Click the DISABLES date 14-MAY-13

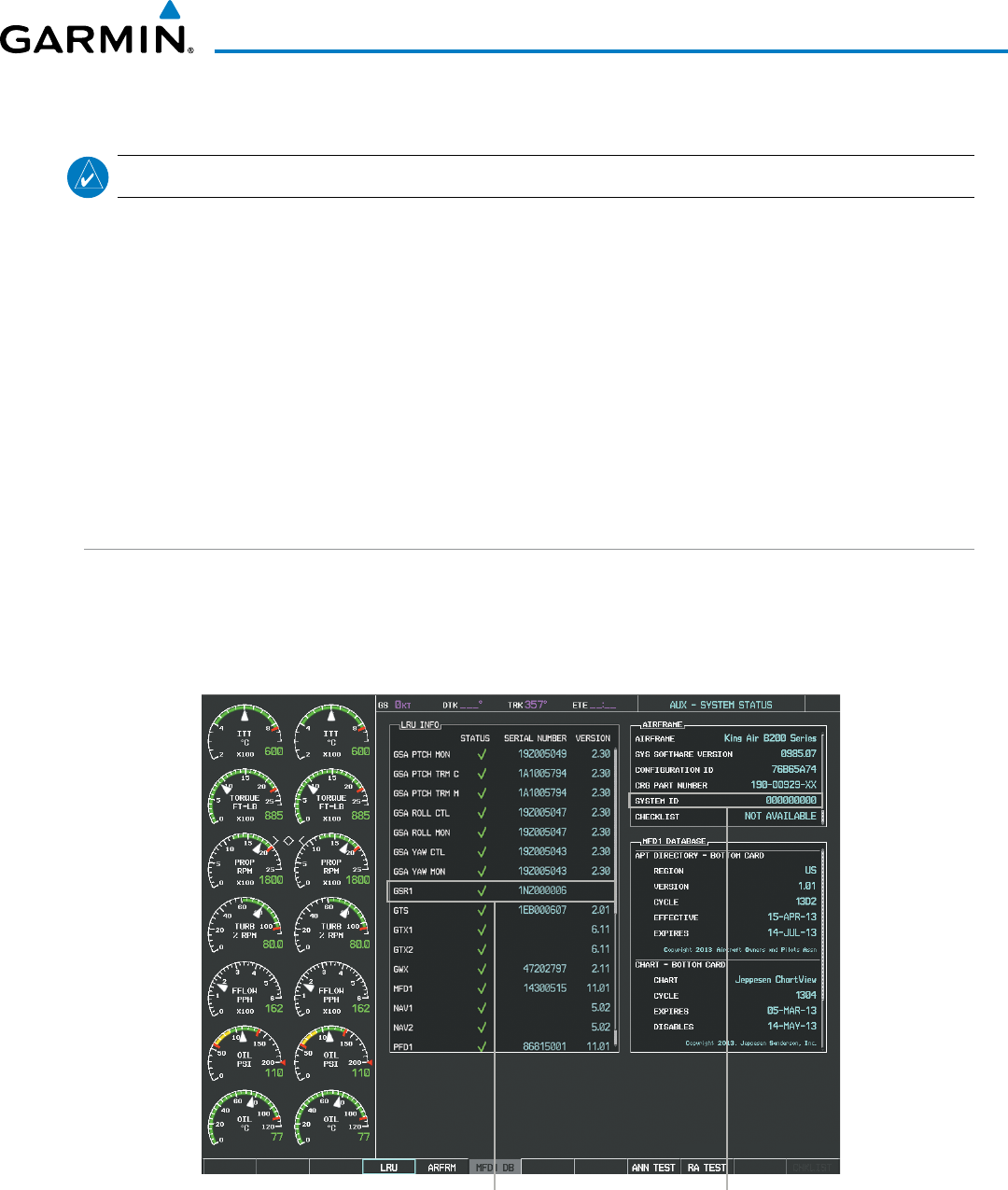(x=791, y=1026)
